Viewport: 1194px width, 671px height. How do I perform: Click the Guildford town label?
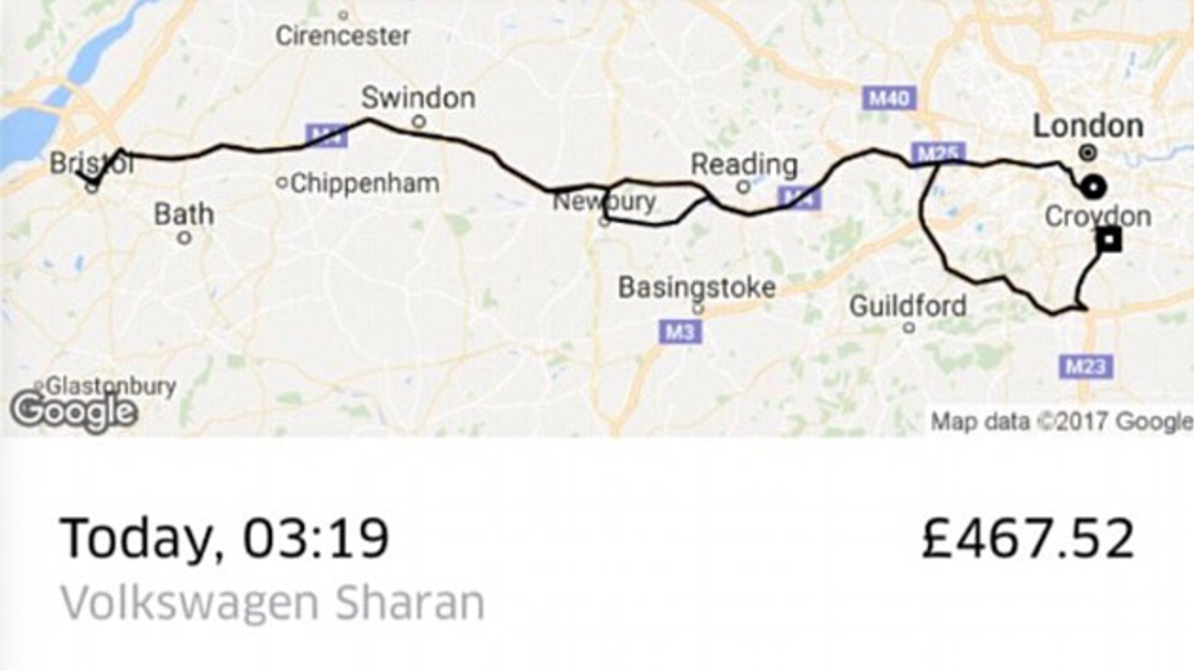click(x=908, y=306)
